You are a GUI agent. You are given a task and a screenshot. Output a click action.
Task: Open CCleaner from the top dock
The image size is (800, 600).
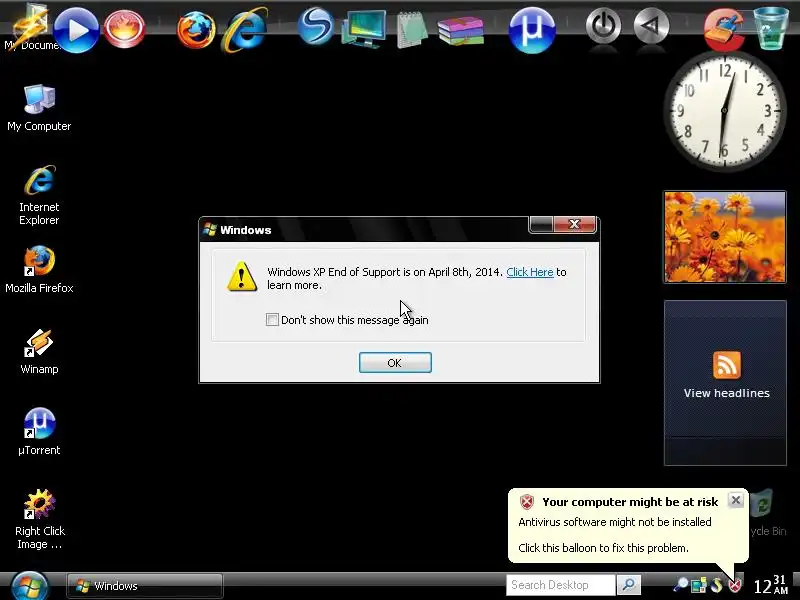click(724, 29)
